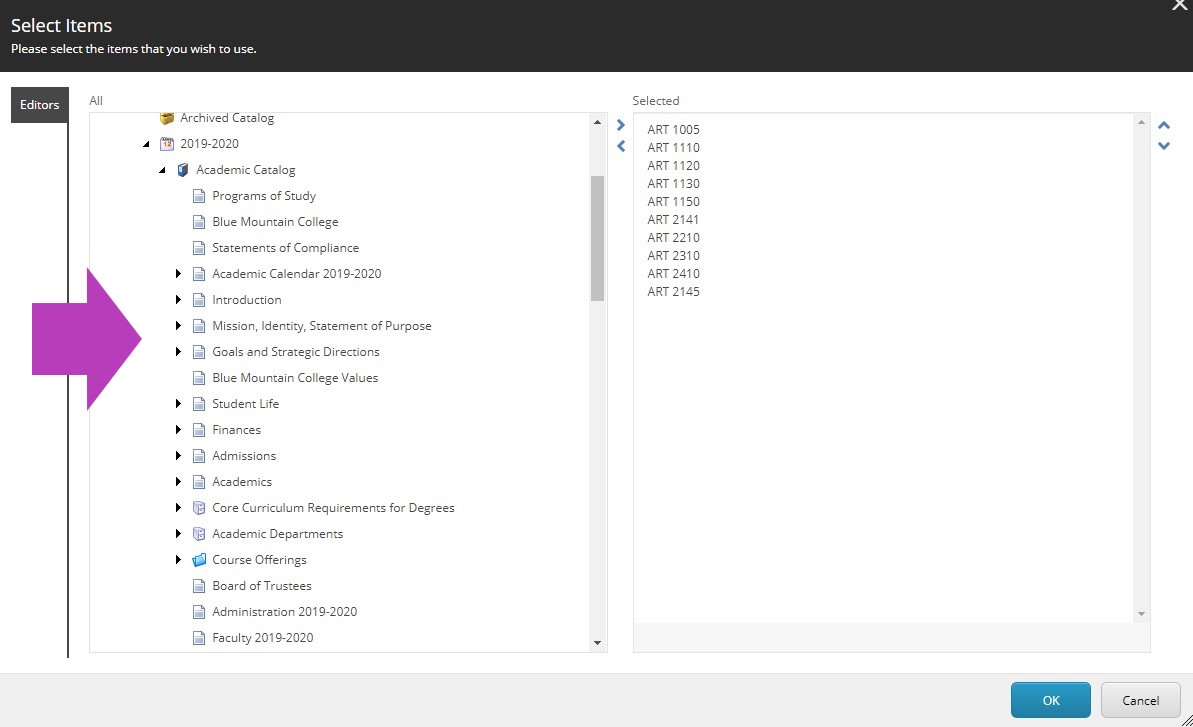Click the Blue Mountain College Values page icon
This screenshot has height=727, width=1193.
pyautogui.click(x=199, y=378)
